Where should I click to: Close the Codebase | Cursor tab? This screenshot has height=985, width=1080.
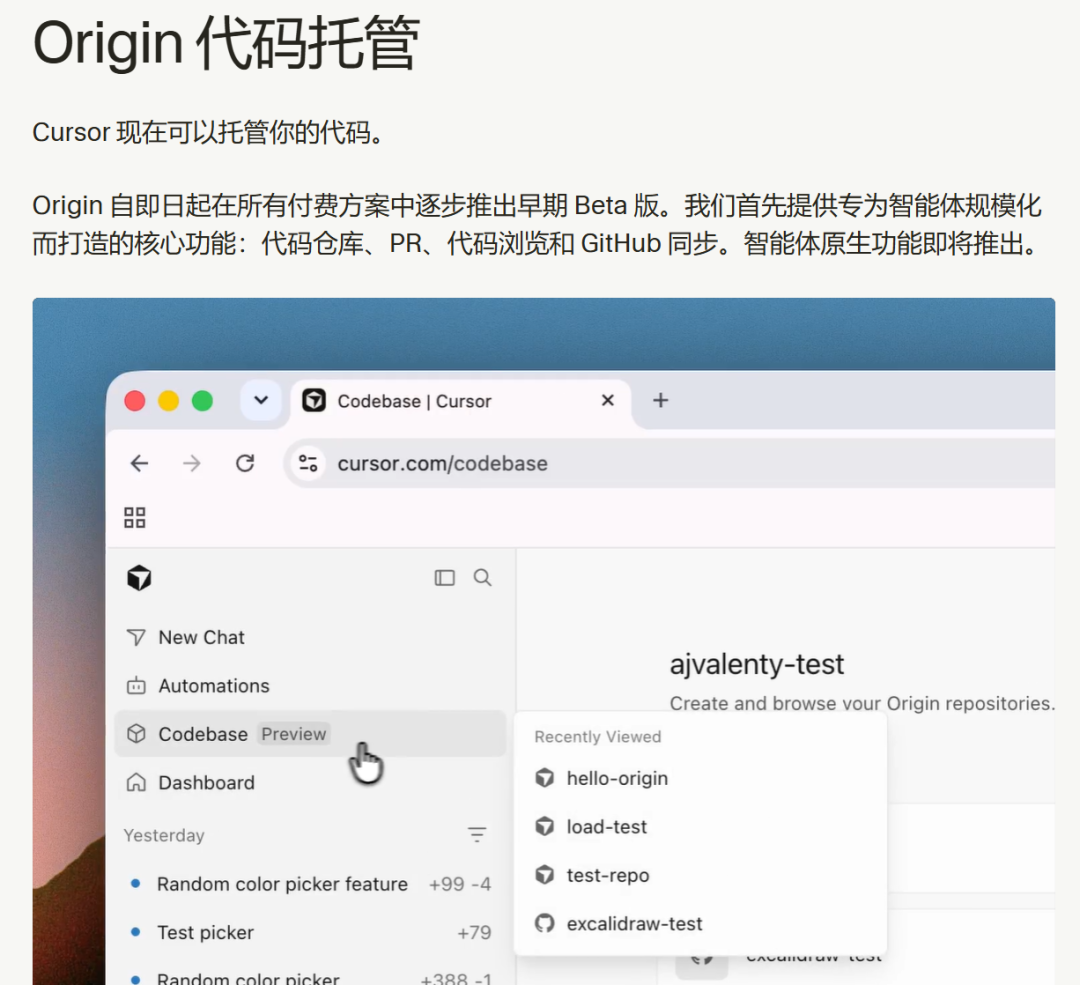pyautogui.click(x=608, y=400)
